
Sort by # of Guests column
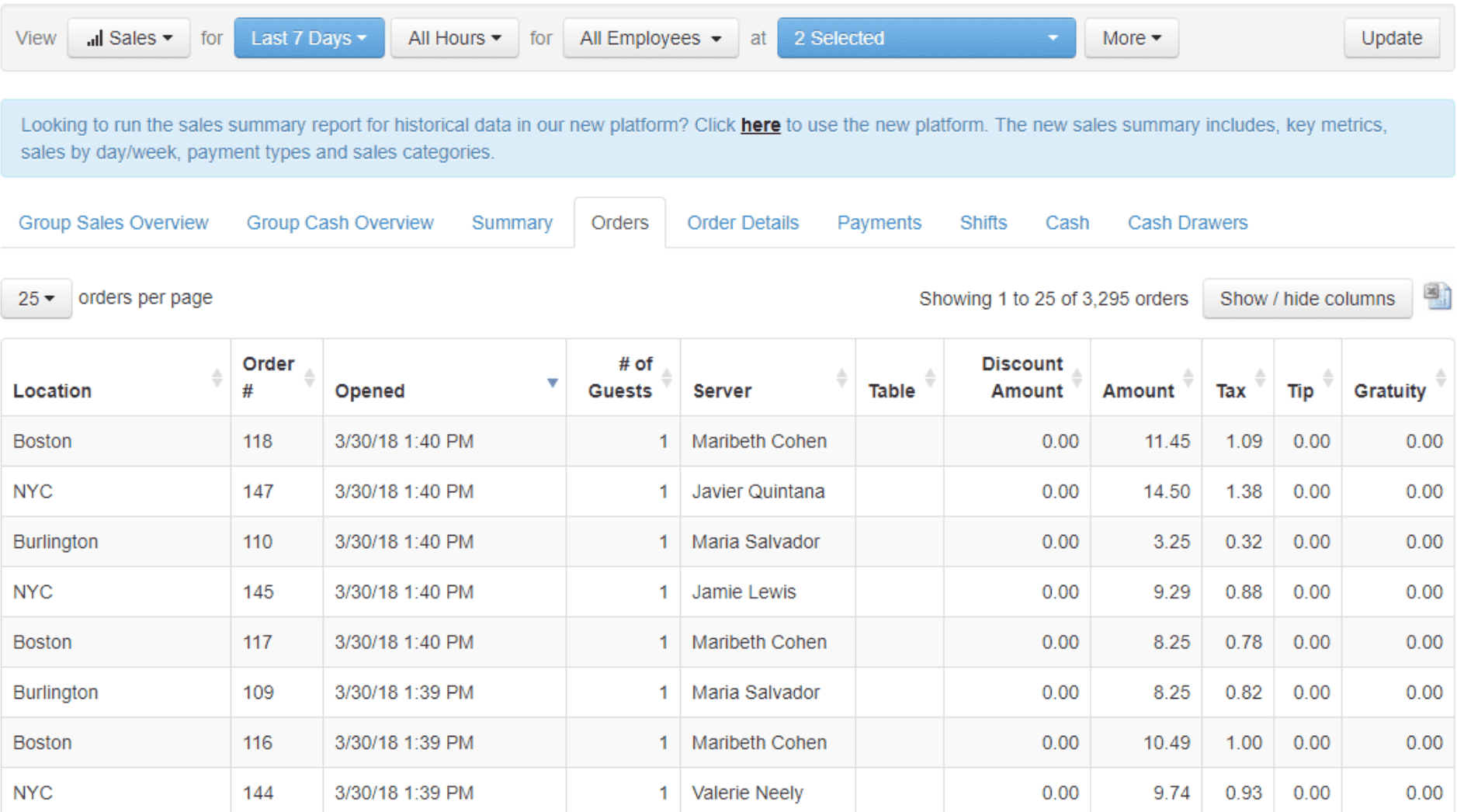(666, 378)
